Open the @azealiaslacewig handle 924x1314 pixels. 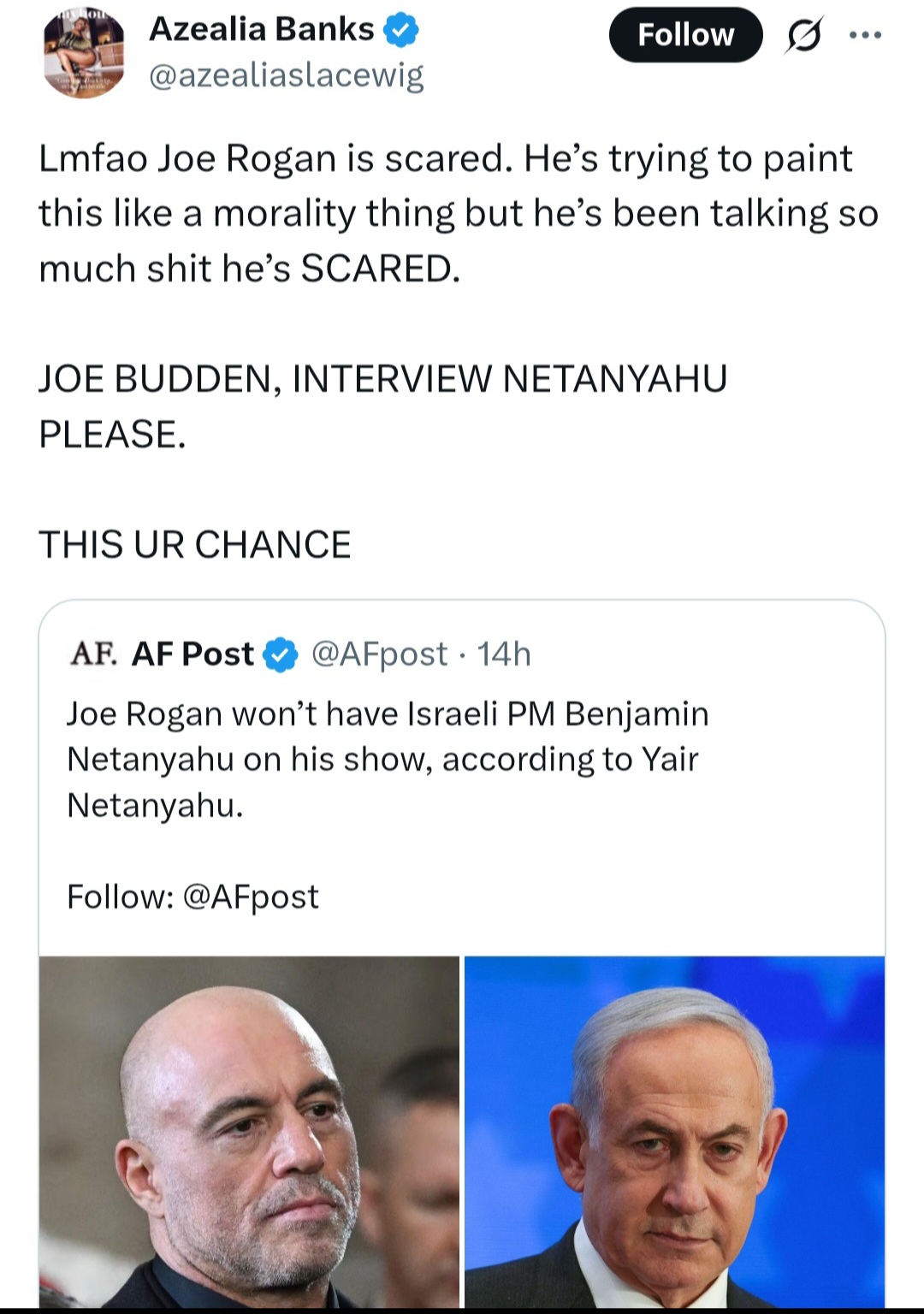(x=287, y=76)
